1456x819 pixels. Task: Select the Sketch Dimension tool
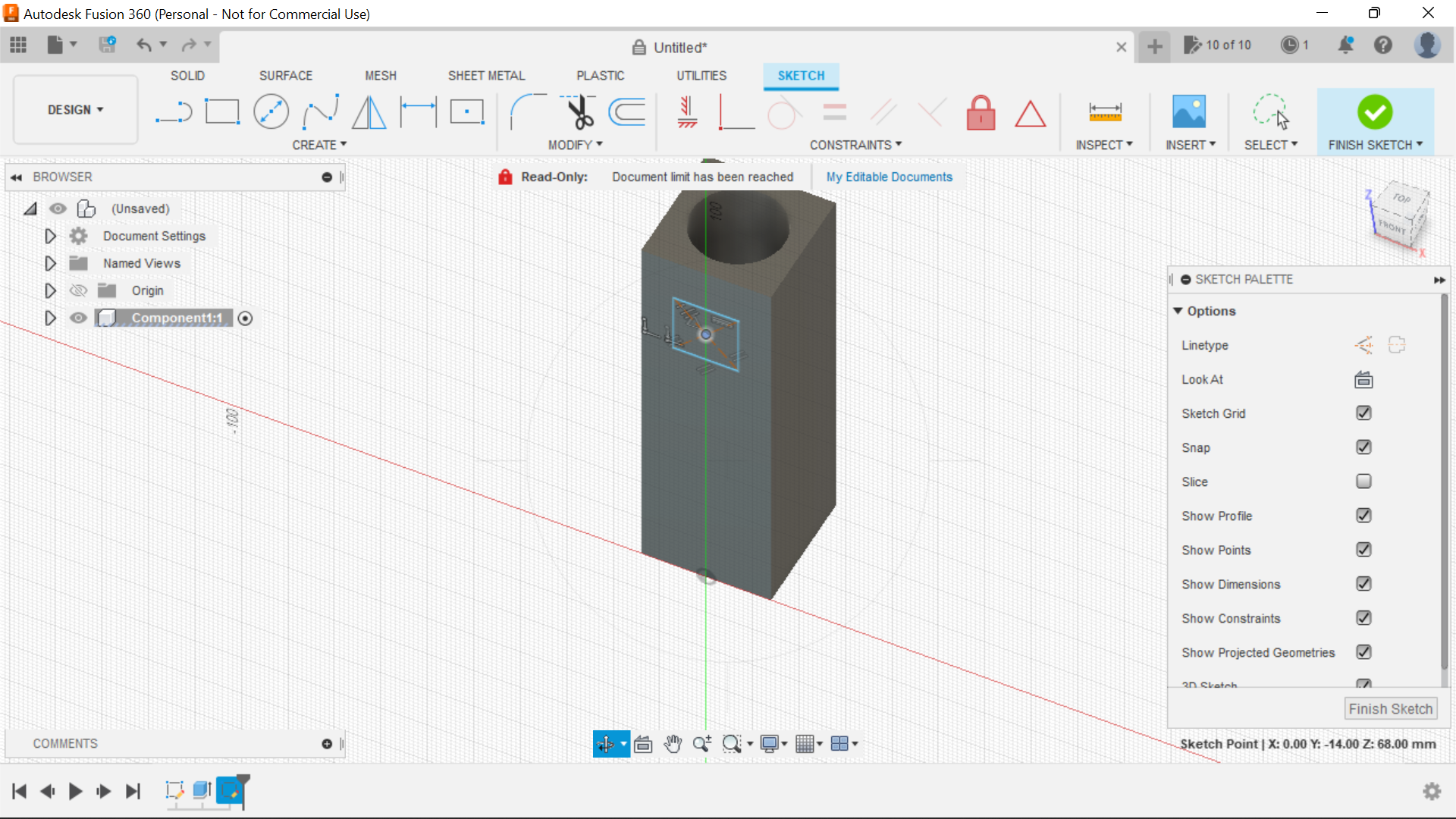pyautogui.click(x=418, y=112)
